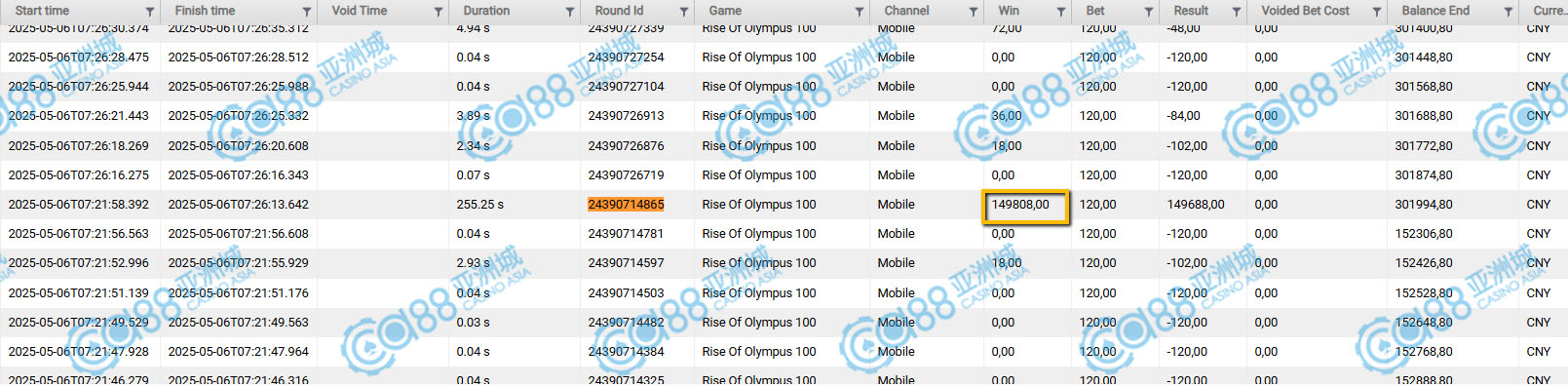Open the Bet column filter icon
Viewport: 1568px width, 386px height.
[1149, 12]
